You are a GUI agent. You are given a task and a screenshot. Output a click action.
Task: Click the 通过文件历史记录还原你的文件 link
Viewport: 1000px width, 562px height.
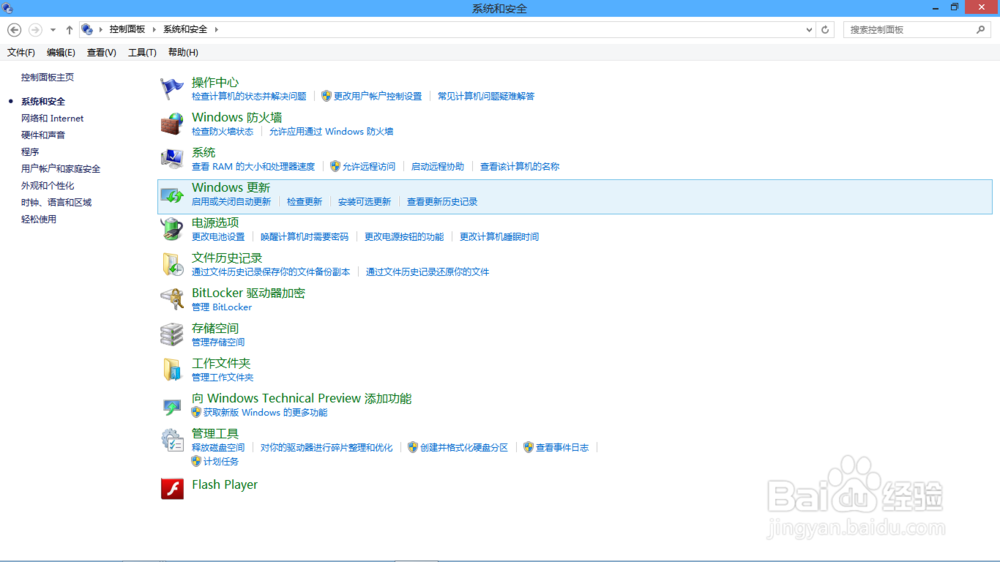tap(427, 272)
